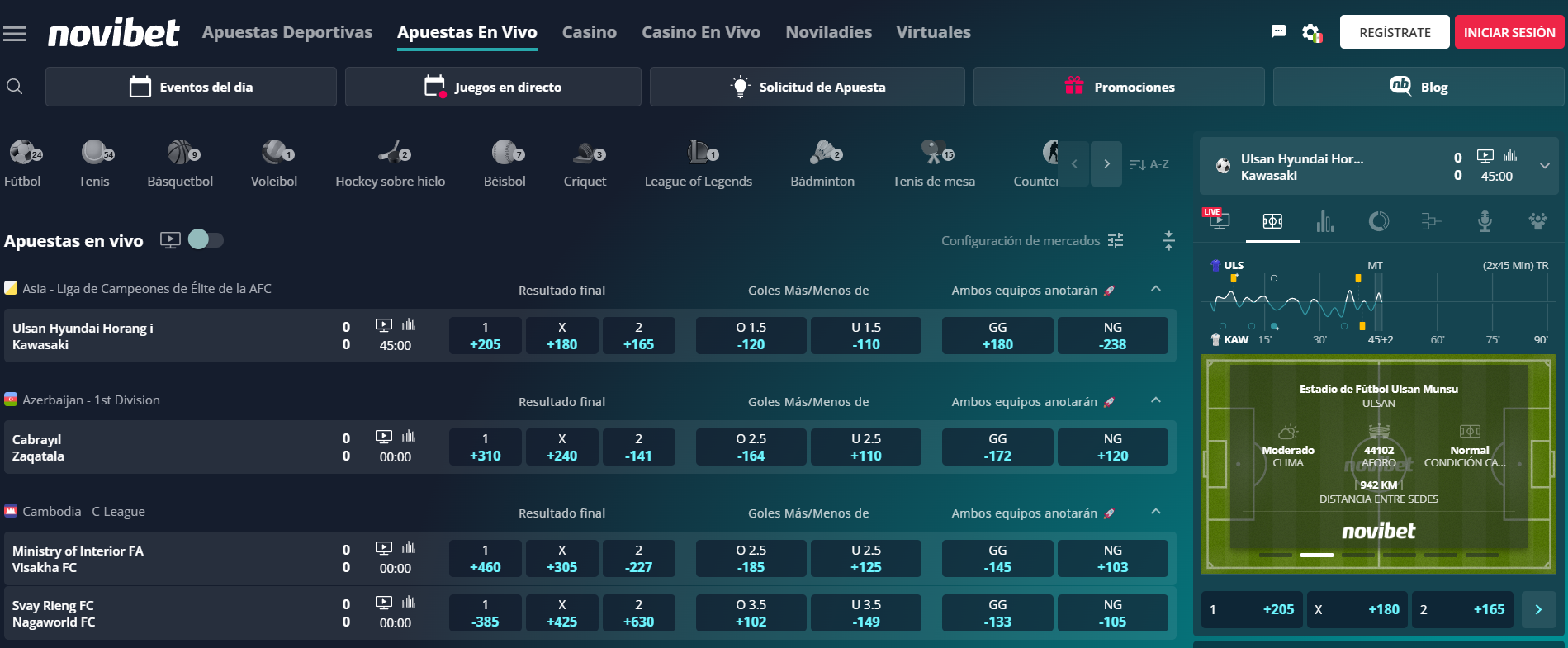The width and height of the screenshot is (1568, 648).
Task: Bet on Ulsan win +205 in list
Action: tap(486, 336)
